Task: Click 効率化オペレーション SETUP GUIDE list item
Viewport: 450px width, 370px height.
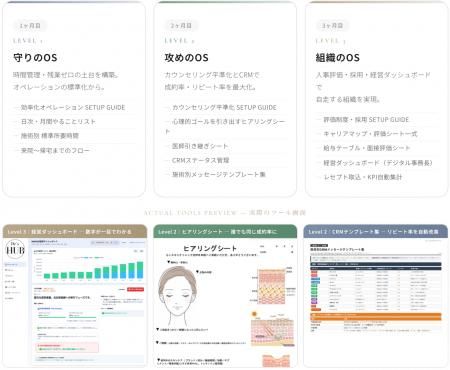Action: pyautogui.click(x=73, y=107)
